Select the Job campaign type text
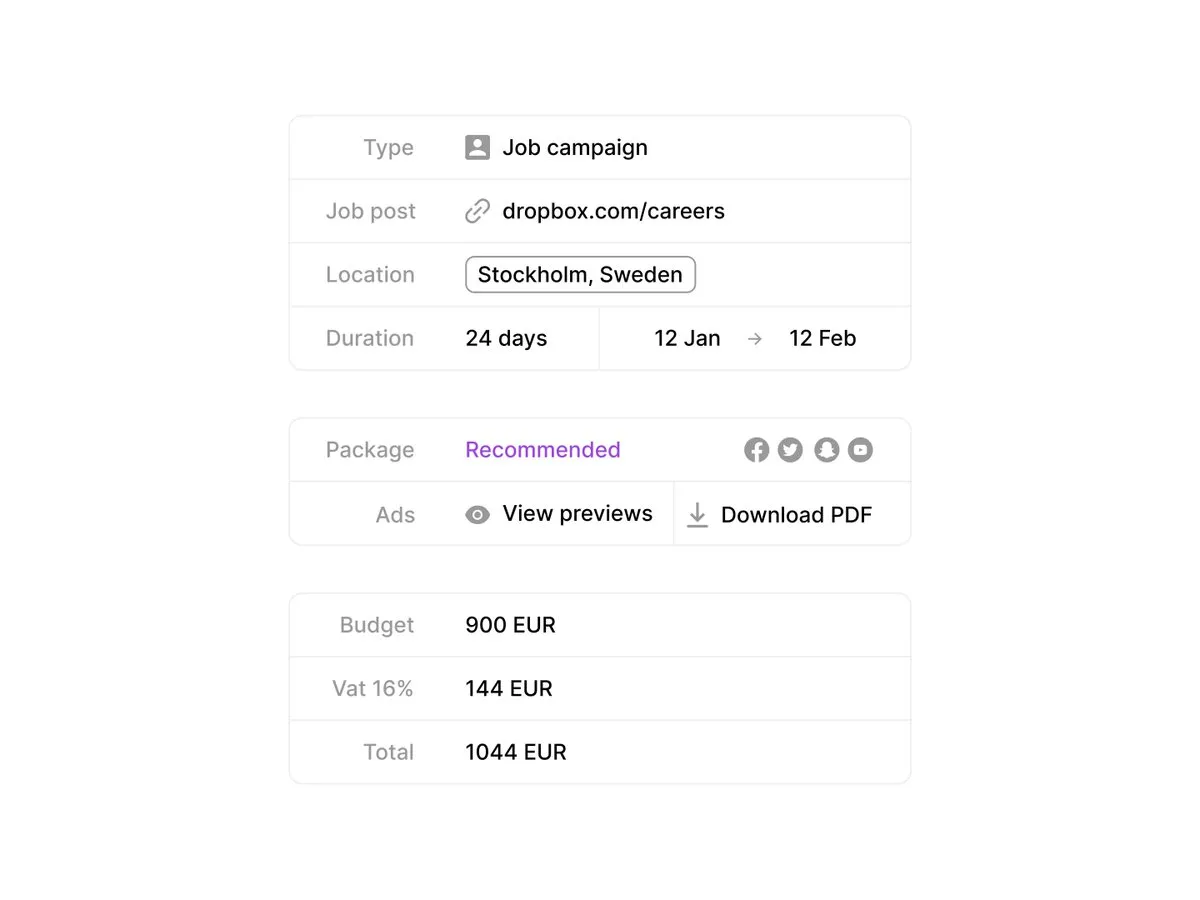The height and width of the screenshot is (900, 1200). [575, 148]
